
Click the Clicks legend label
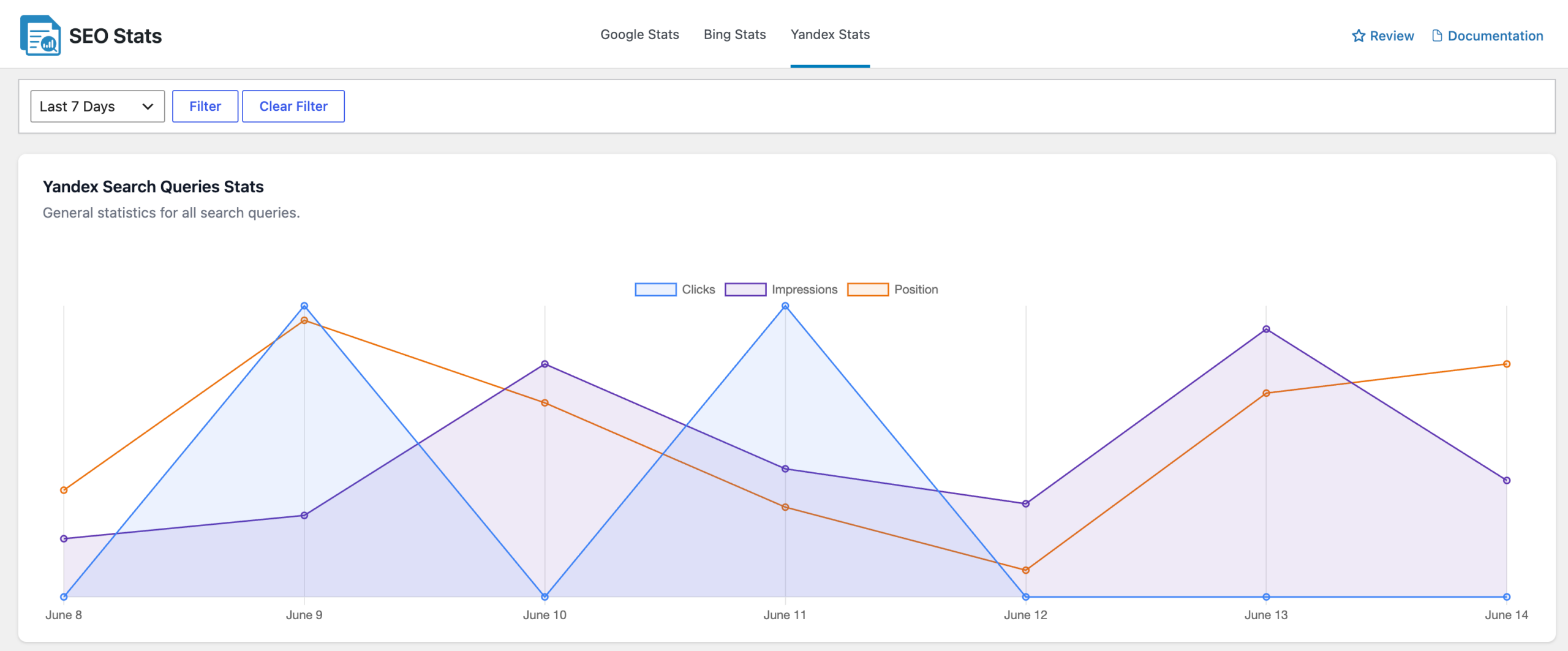pos(698,289)
